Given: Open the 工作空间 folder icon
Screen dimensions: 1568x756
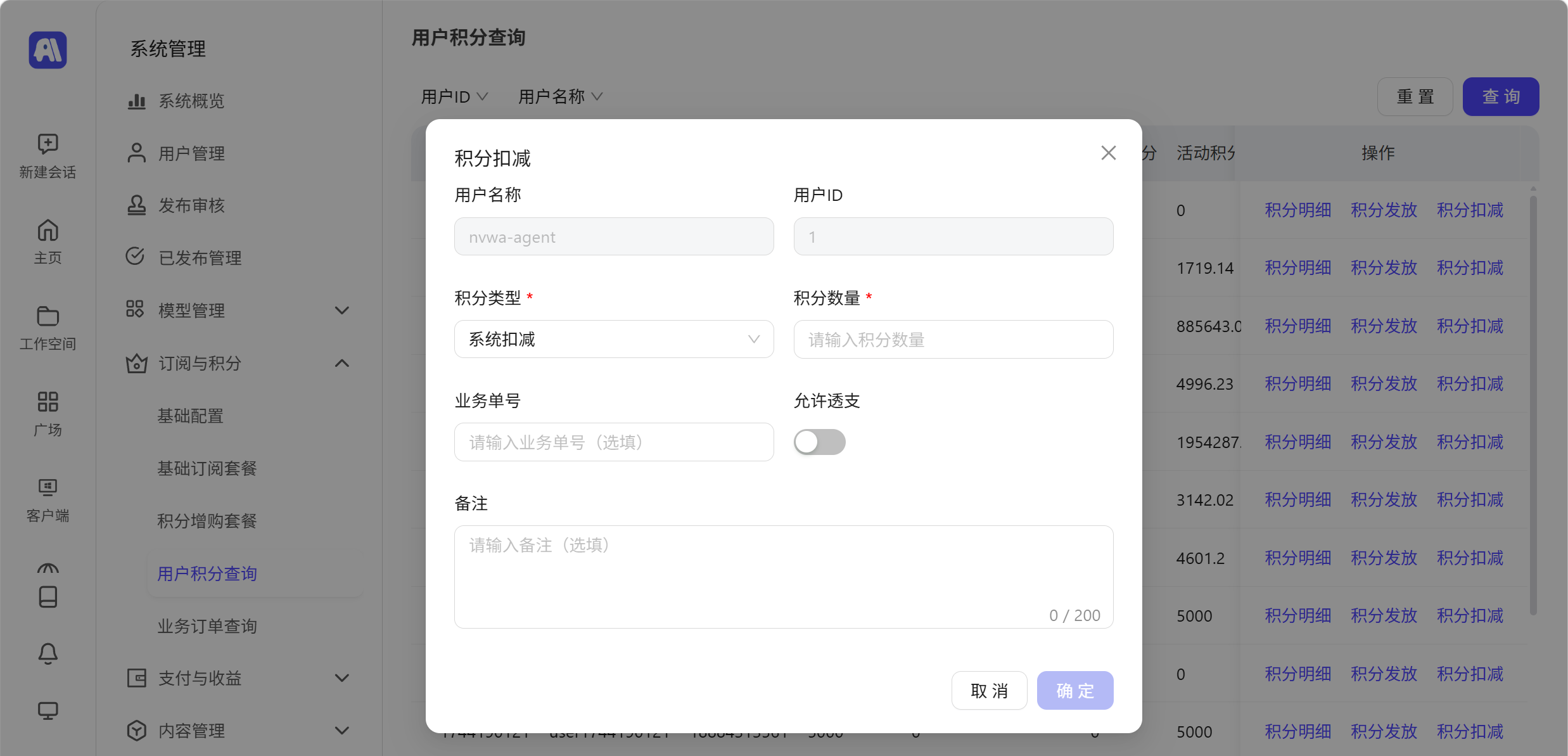Looking at the screenshot, I should click(48, 316).
